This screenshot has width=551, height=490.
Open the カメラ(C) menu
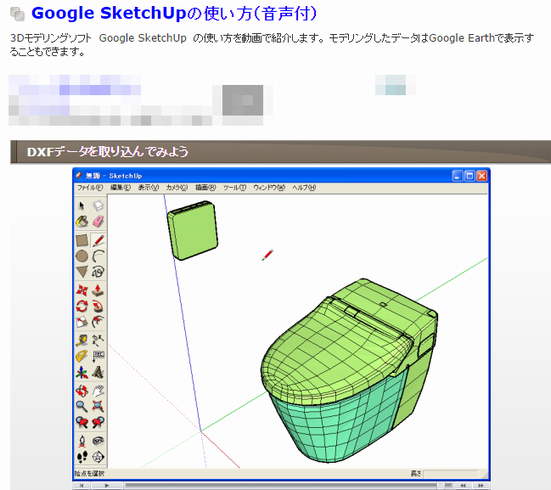tap(177, 188)
